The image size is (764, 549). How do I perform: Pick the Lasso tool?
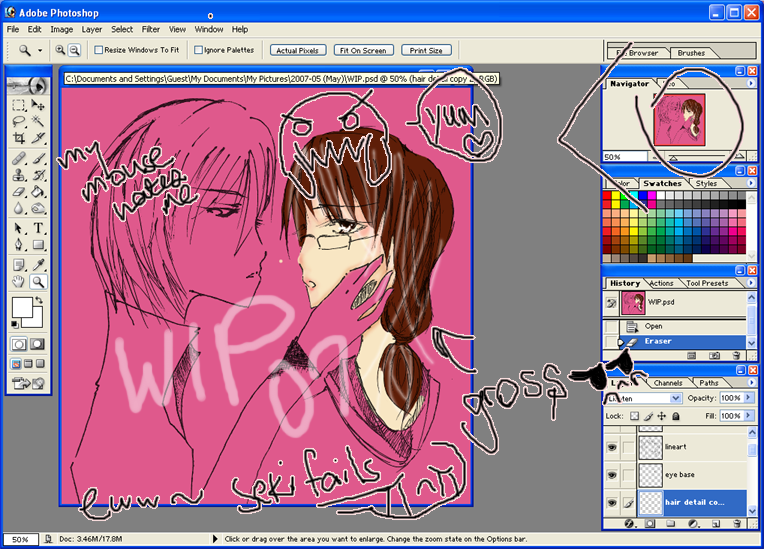click(x=19, y=121)
